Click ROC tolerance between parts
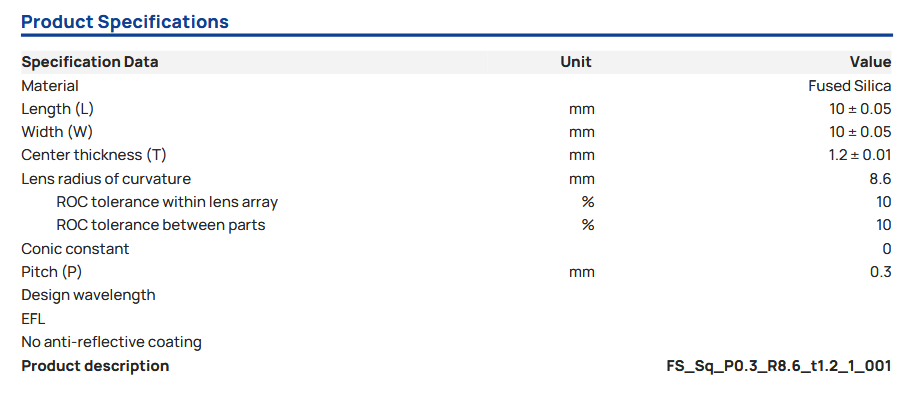The image size is (914, 412). tap(161, 225)
